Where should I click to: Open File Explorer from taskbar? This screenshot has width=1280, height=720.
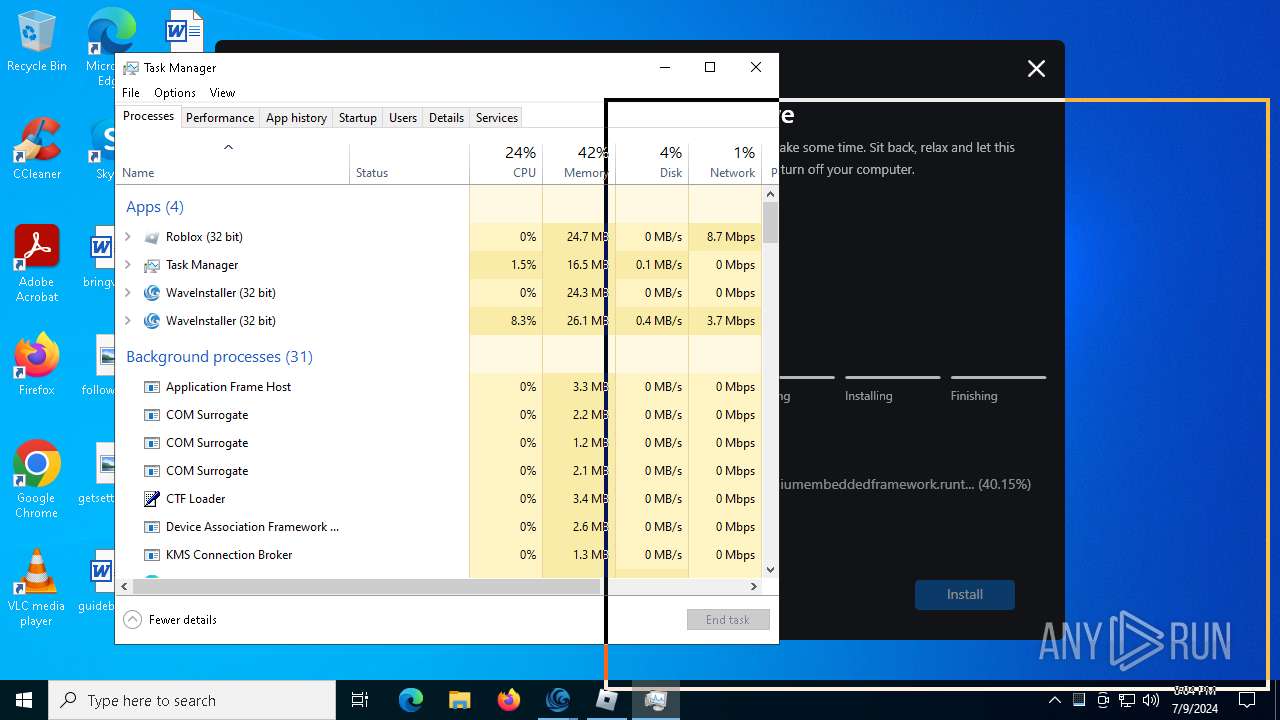459,700
